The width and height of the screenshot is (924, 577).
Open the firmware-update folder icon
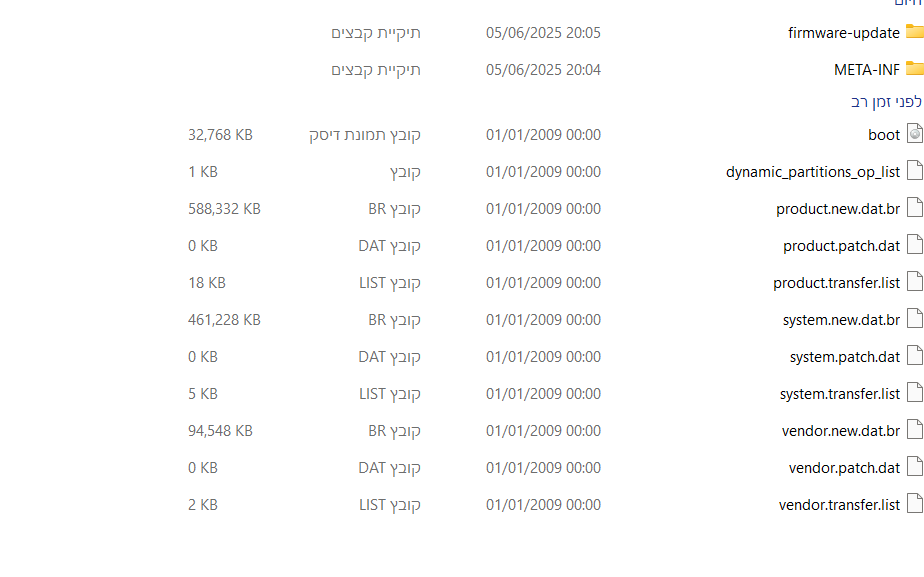(x=915, y=31)
